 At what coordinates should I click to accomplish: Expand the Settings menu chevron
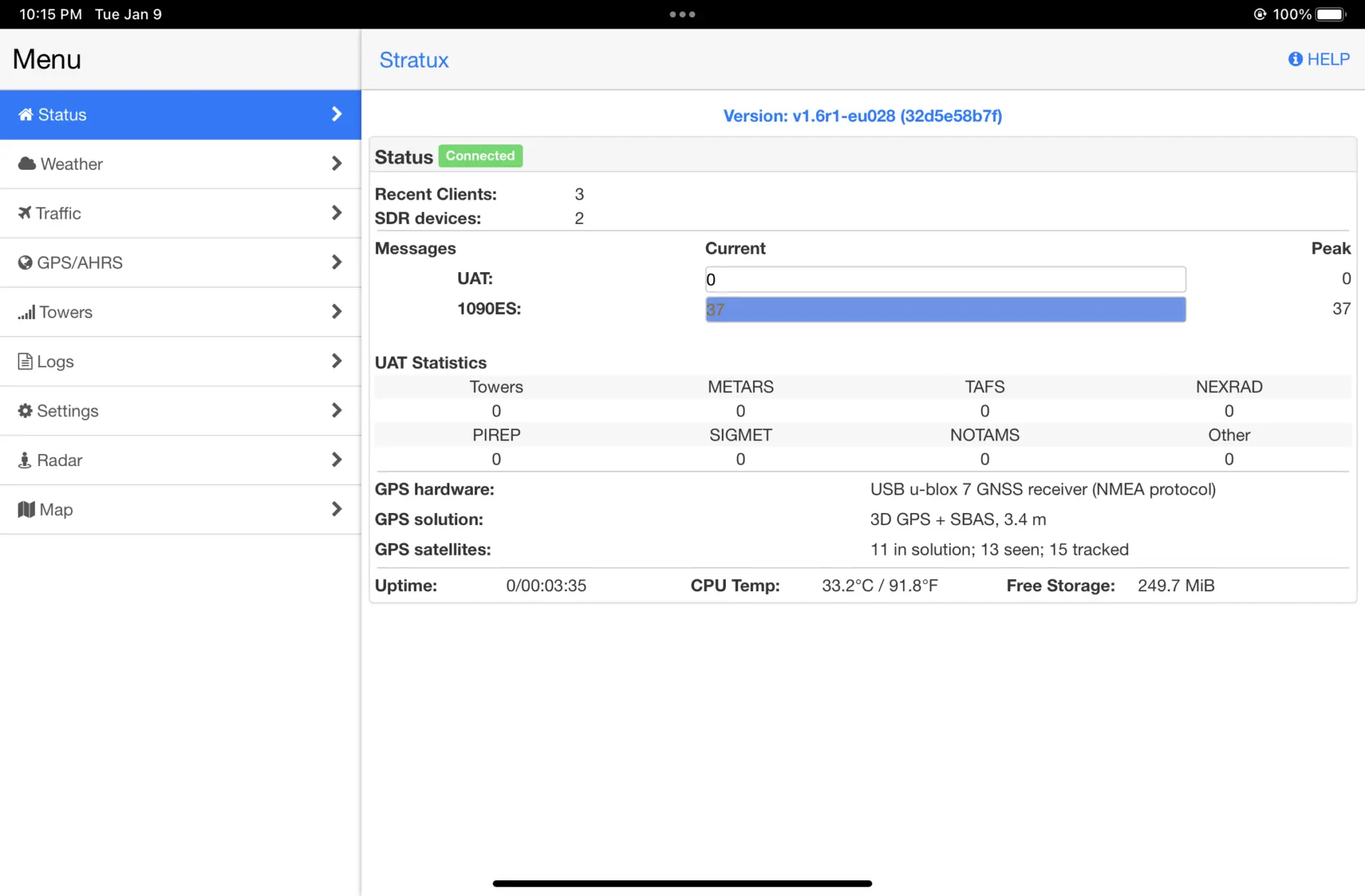[336, 410]
